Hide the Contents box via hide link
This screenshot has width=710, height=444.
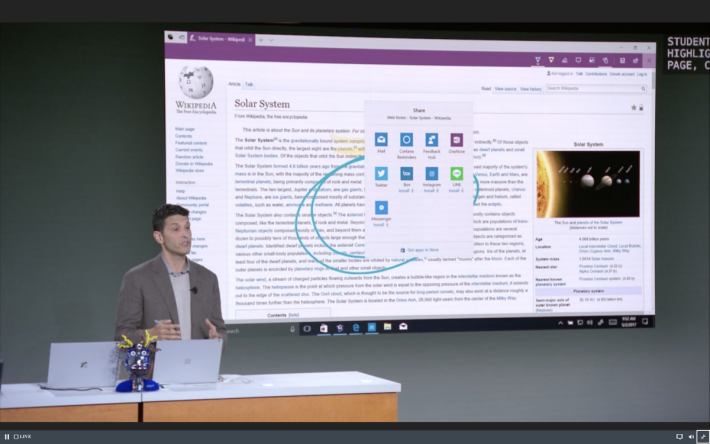tap(294, 315)
